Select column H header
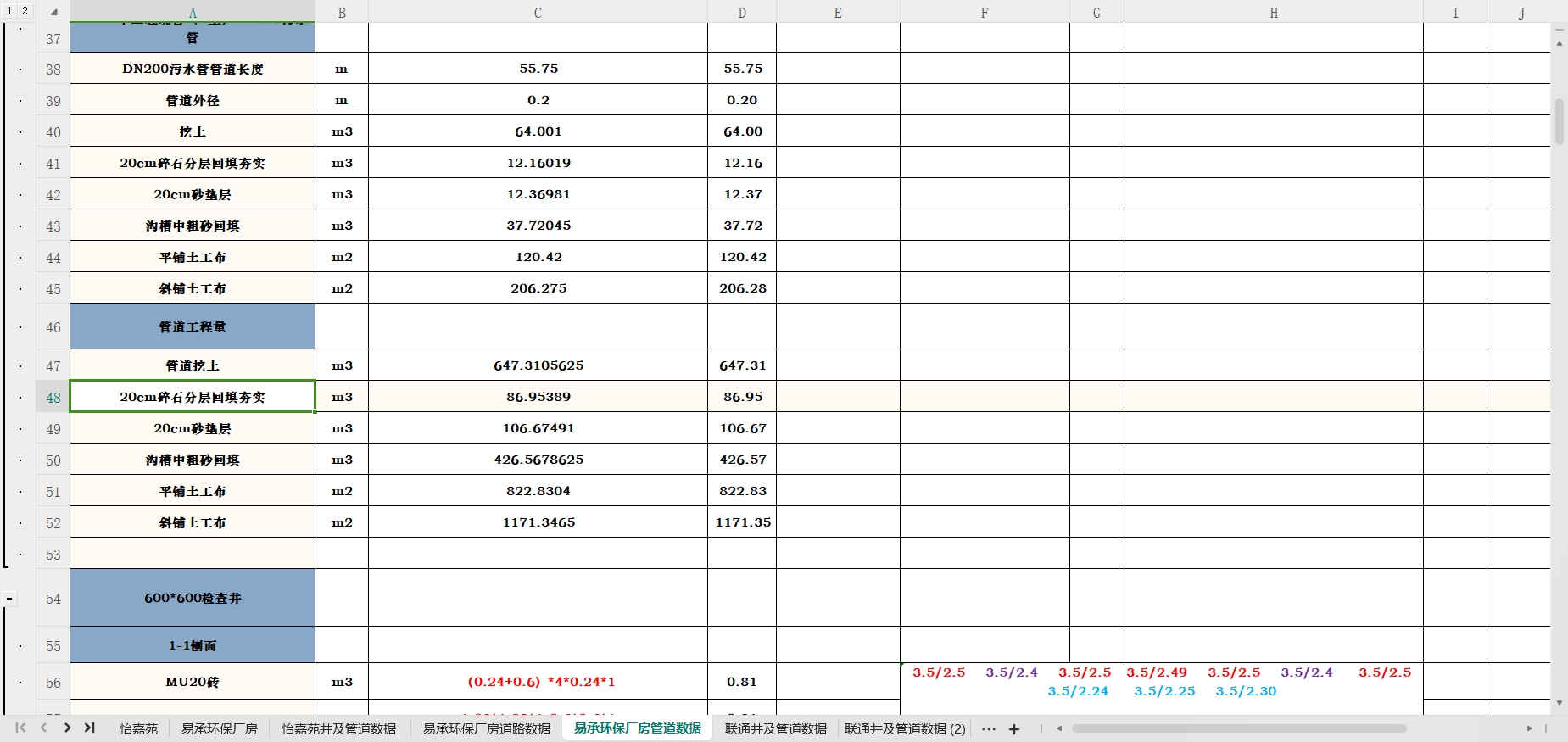Viewport: 1568px width, 742px height. tap(1274, 12)
